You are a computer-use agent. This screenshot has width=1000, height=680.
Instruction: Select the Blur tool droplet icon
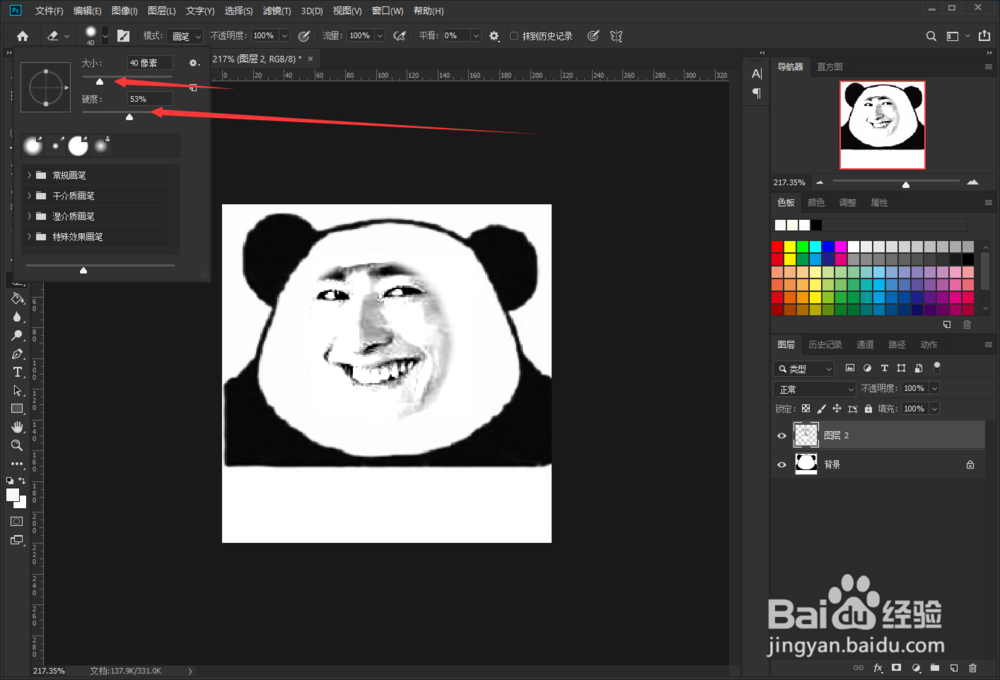(17, 317)
